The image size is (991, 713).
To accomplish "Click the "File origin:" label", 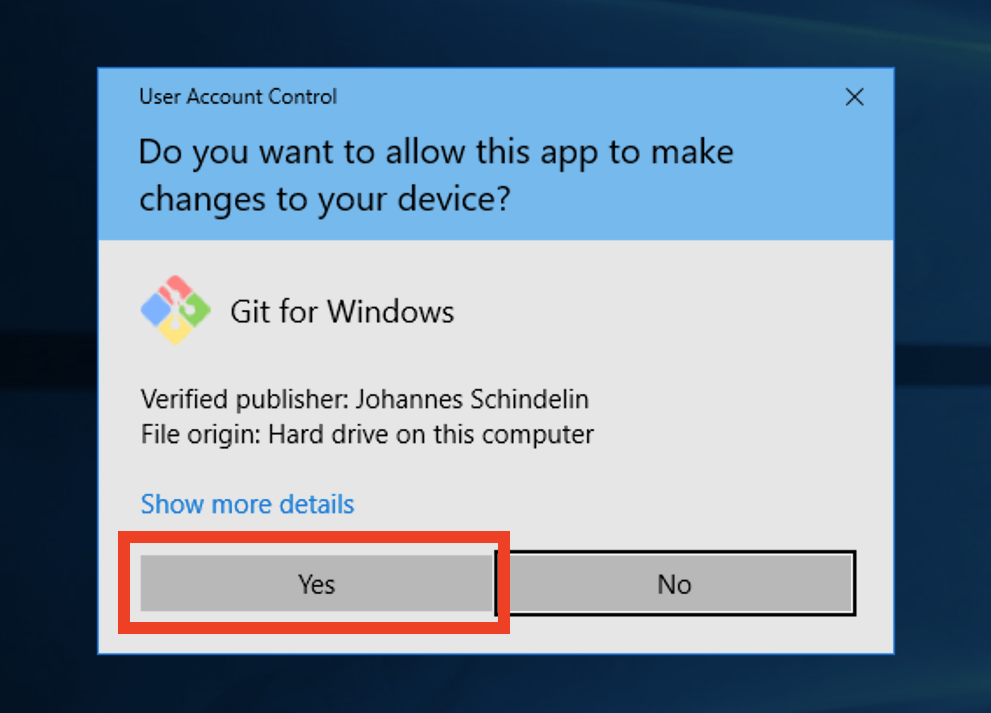I will [x=197, y=435].
